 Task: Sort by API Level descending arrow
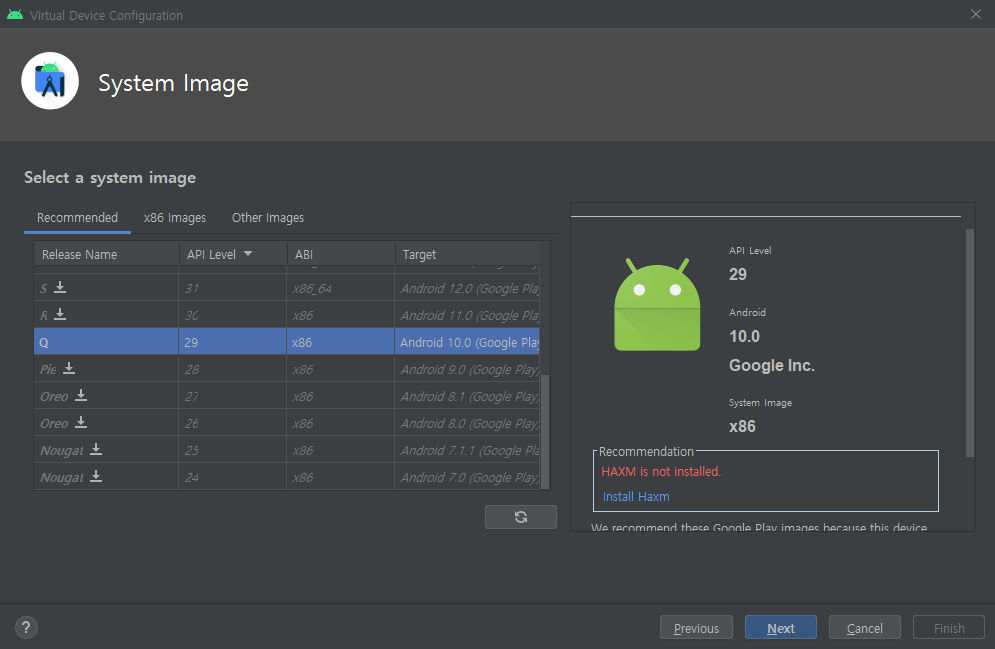(248, 254)
